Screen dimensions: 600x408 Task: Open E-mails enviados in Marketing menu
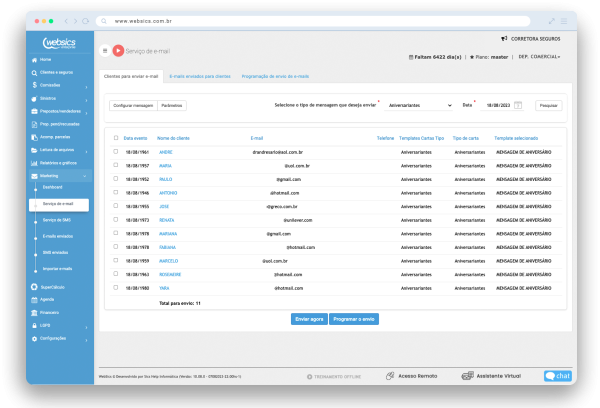tap(58, 236)
